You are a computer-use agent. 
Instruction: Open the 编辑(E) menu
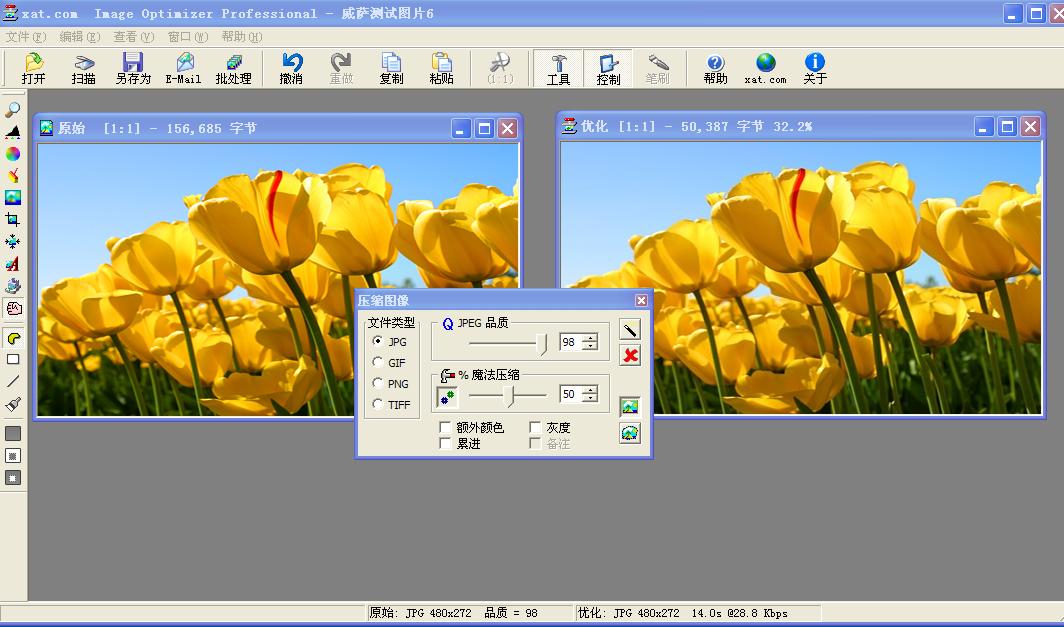click(x=79, y=37)
